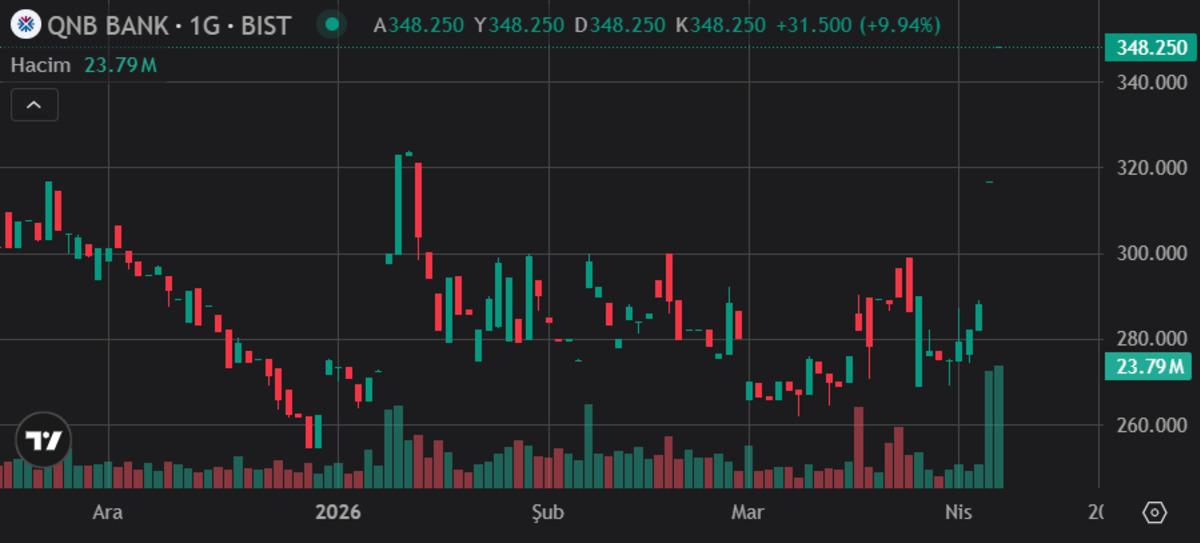Click the 23.79 M volume label on axis
The height and width of the screenshot is (543, 1200).
coord(1150,367)
